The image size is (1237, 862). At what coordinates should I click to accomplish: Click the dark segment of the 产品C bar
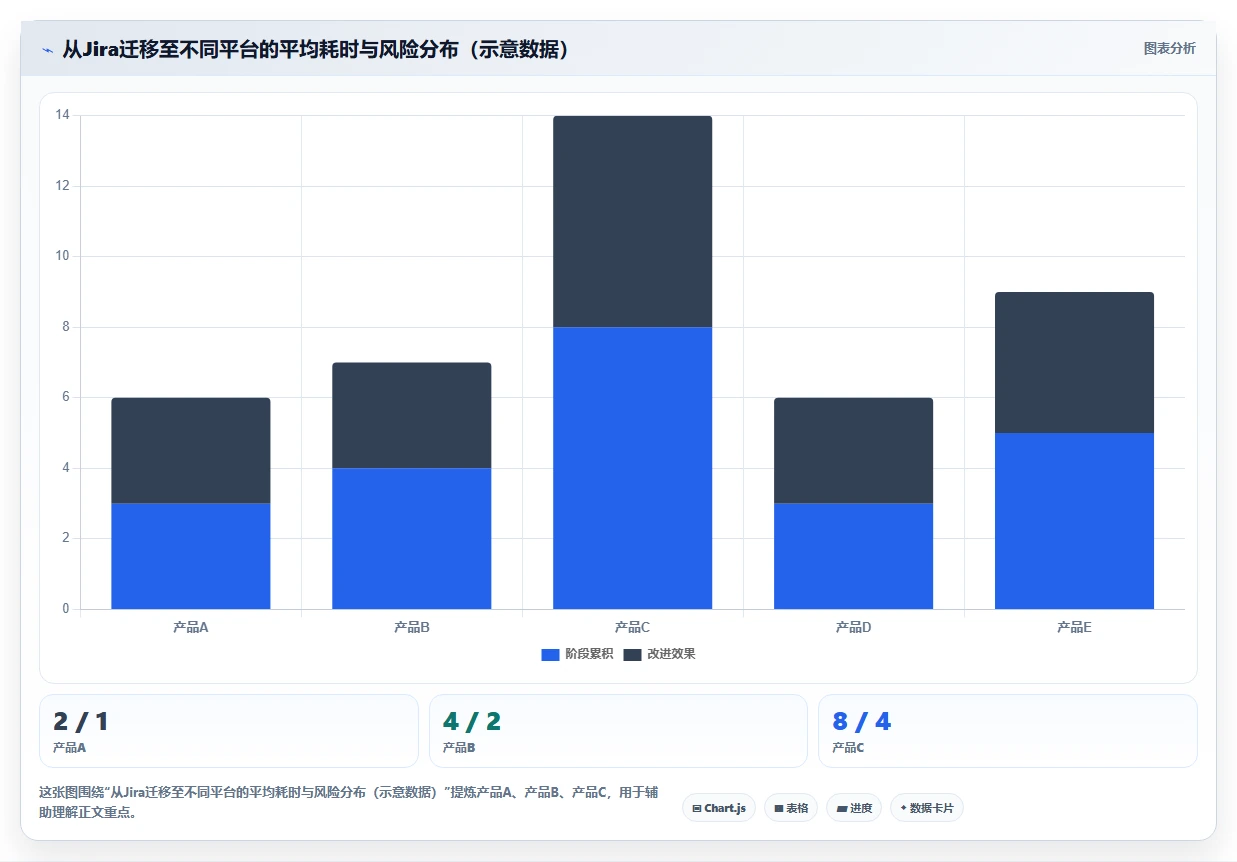[633, 221]
